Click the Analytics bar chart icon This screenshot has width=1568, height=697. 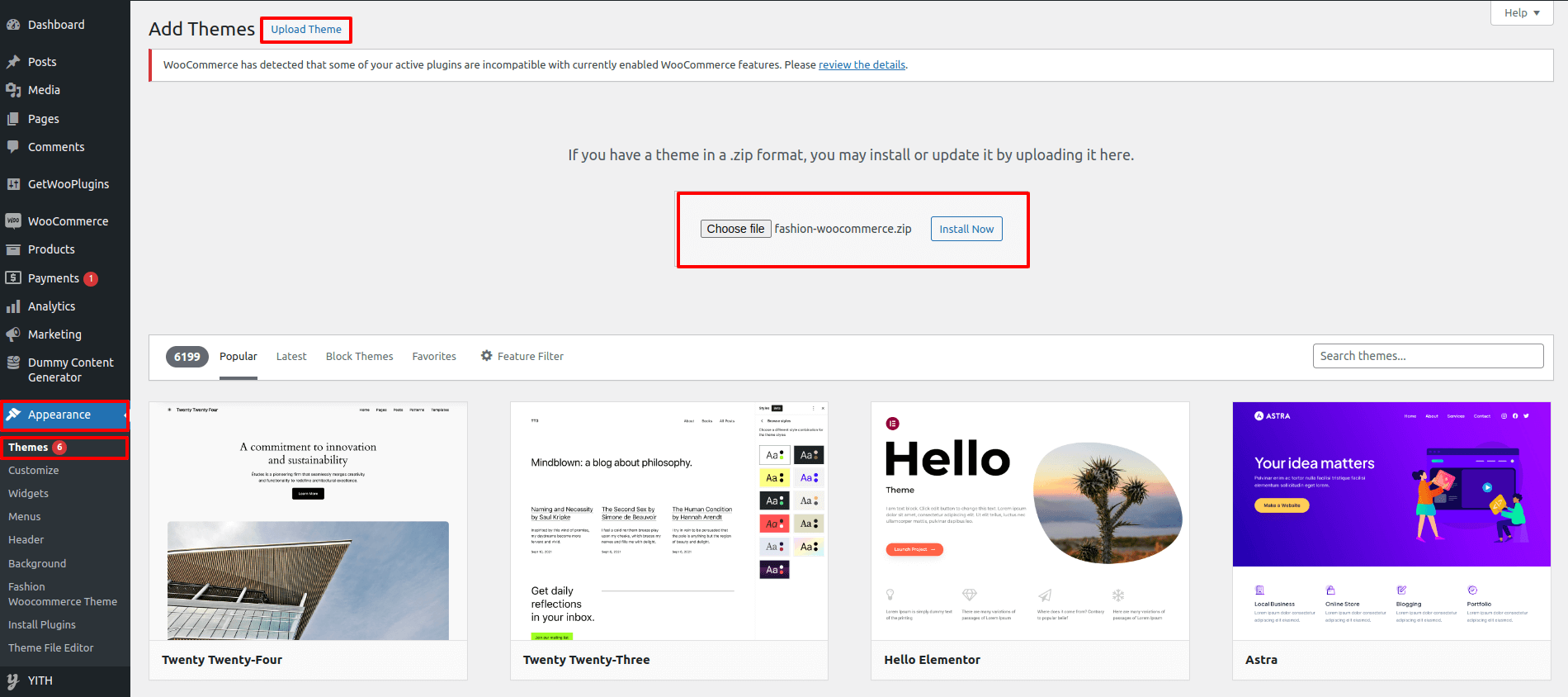pos(13,306)
